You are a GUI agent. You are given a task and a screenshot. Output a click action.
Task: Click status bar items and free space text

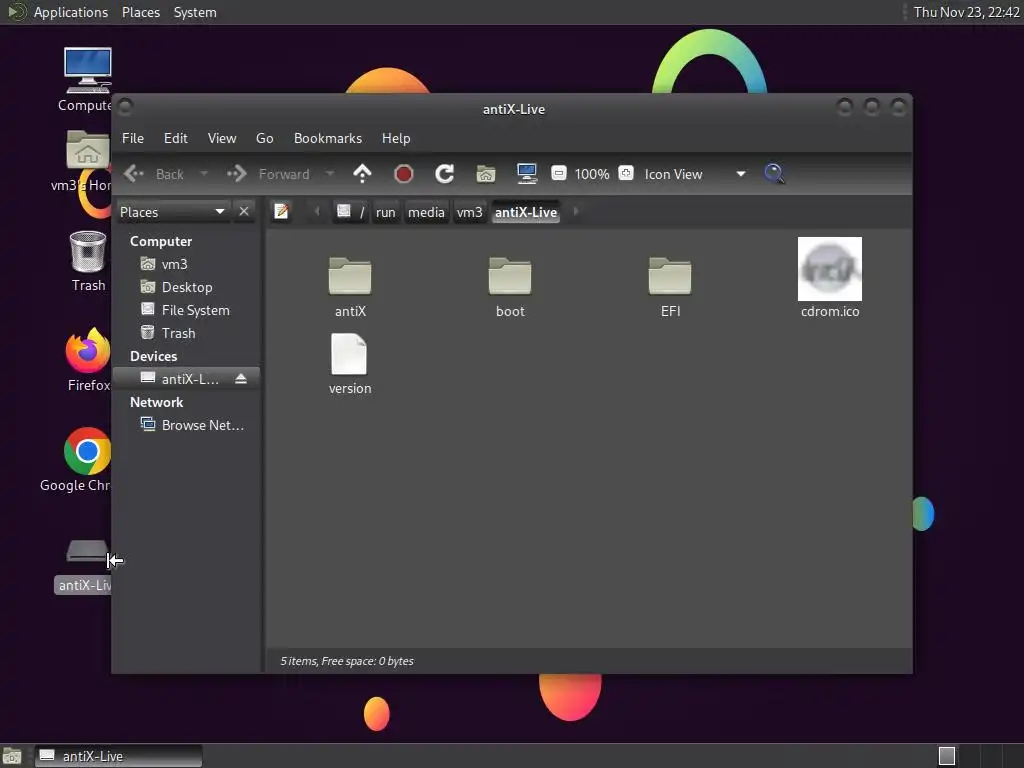click(347, 661)
